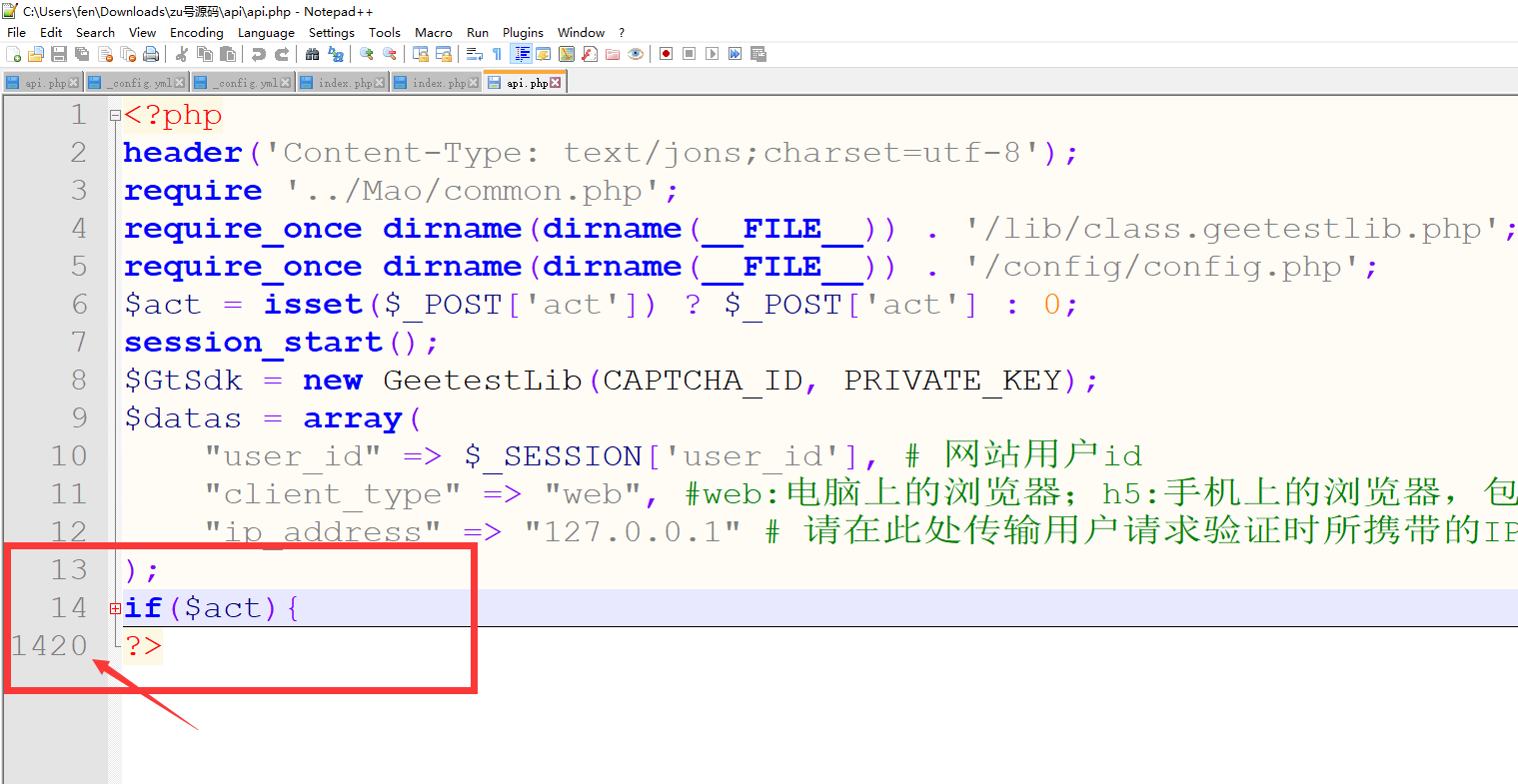Toggle show all characters pilcrow

pos(497,54)
